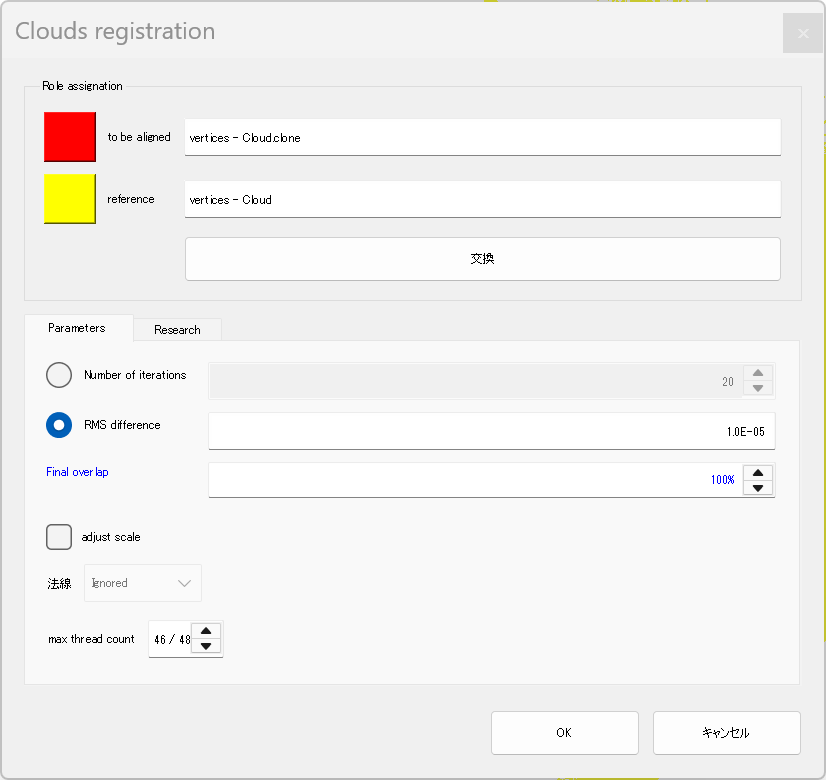Select the Number of iterations radio button
826x780 pixels.
(59, 375)
